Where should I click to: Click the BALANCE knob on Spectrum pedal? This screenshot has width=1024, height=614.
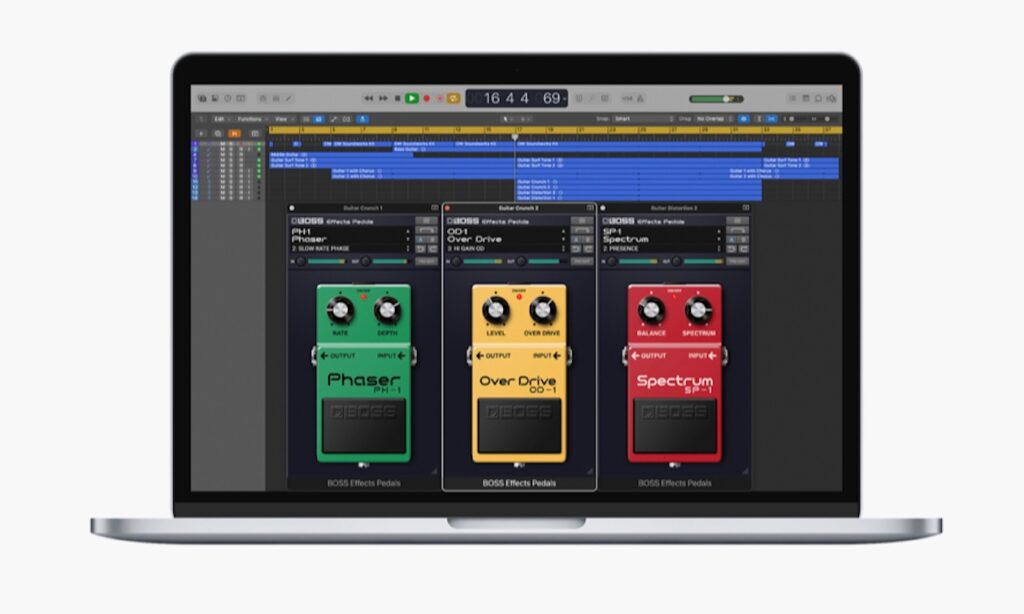pyautogui.click(x=651, y=311)
